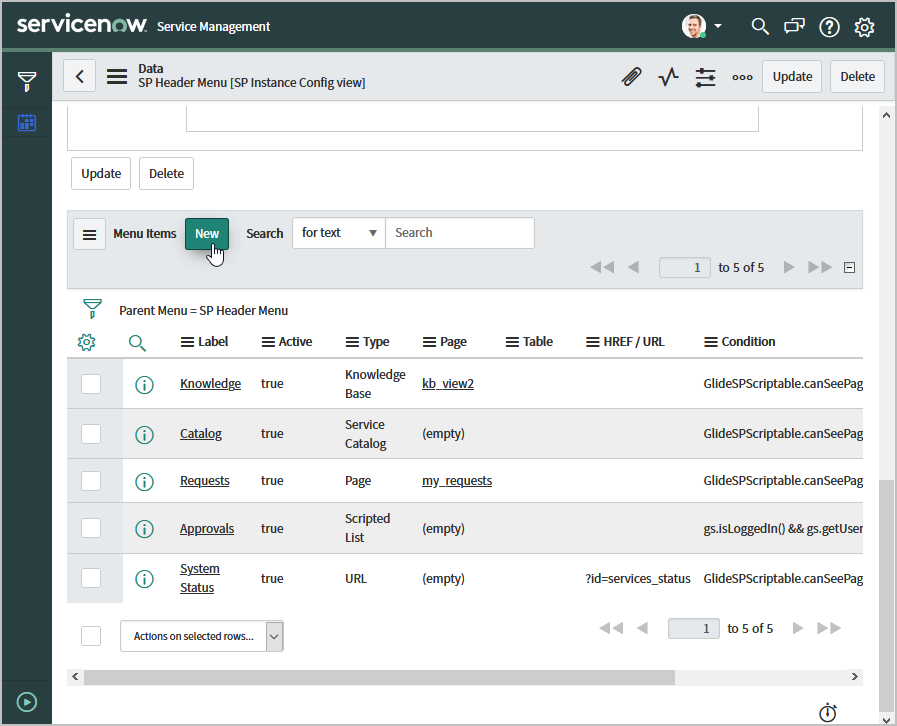Open the Approvals menu item link

[207, 529]
